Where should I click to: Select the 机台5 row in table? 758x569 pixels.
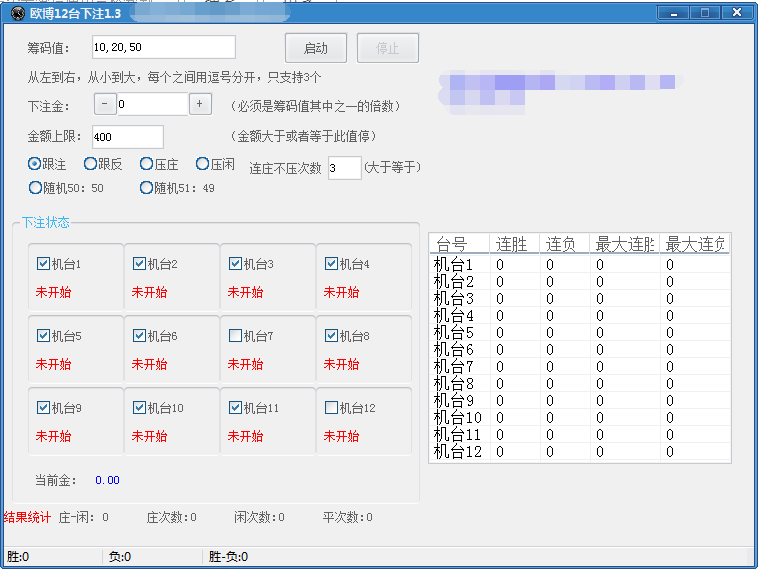point(580,333)
